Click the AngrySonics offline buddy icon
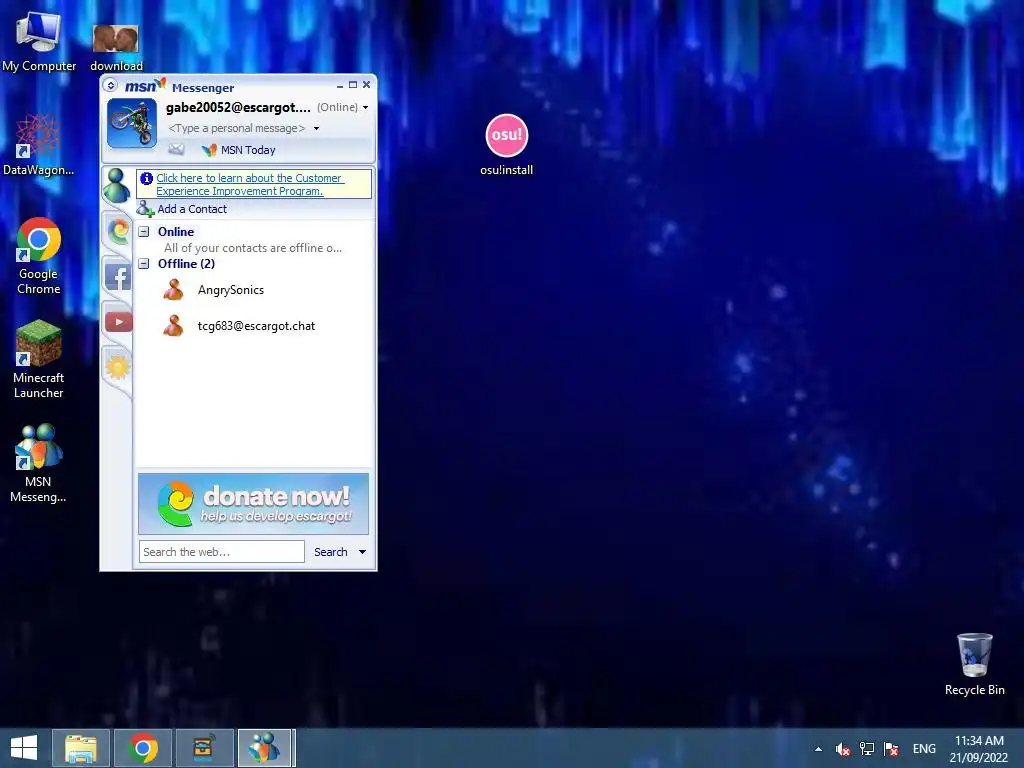Image resolution: width=1024 pixels, height=768 pixels. click(174, 289)
